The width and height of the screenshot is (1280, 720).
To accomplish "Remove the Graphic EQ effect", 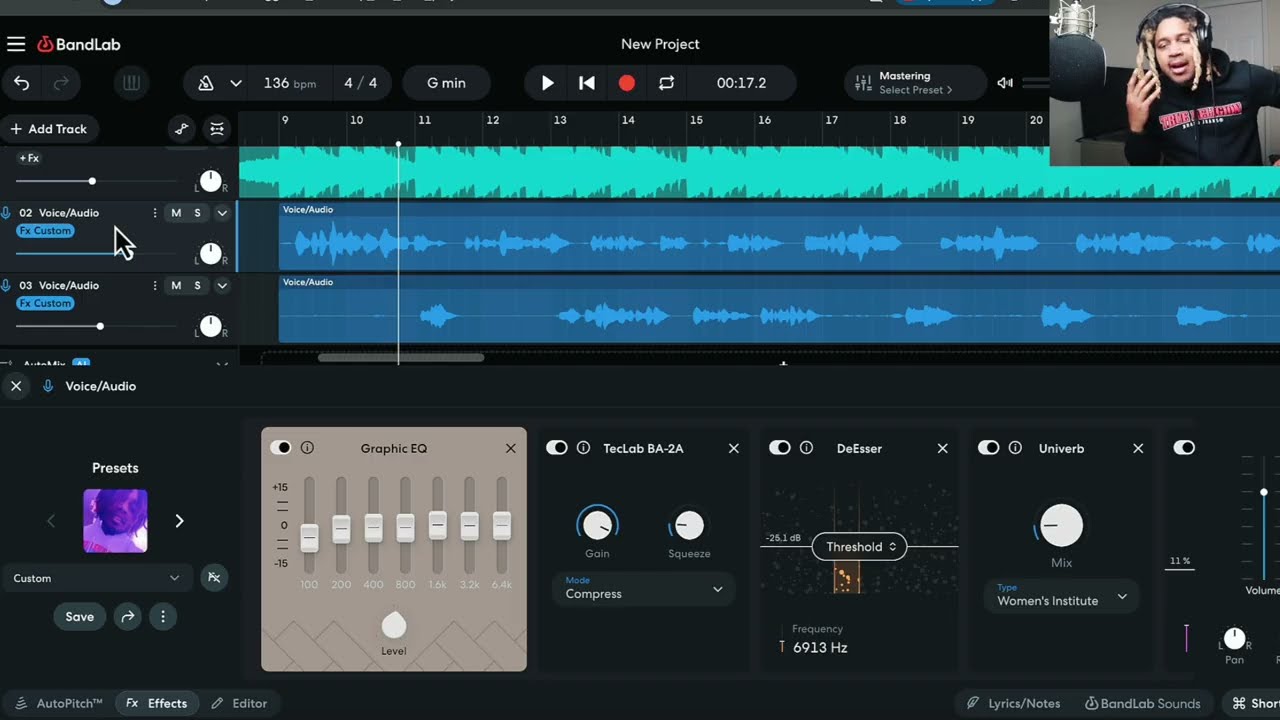I will [511, 448].
